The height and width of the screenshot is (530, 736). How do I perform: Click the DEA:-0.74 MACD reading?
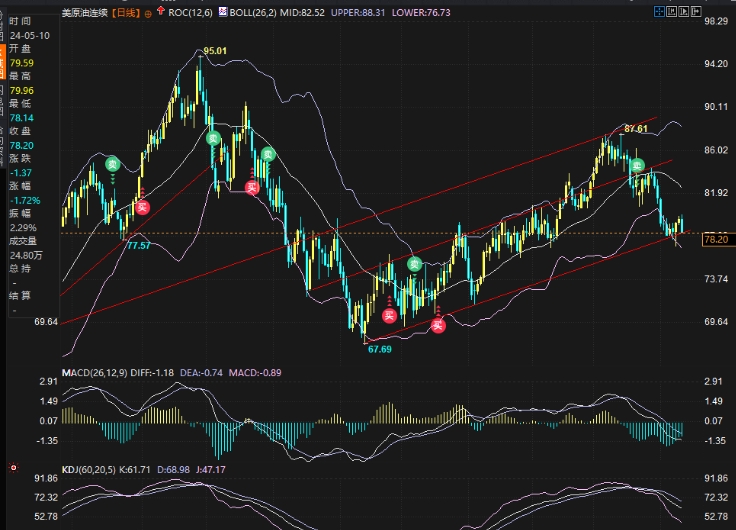tap(201, 373)
